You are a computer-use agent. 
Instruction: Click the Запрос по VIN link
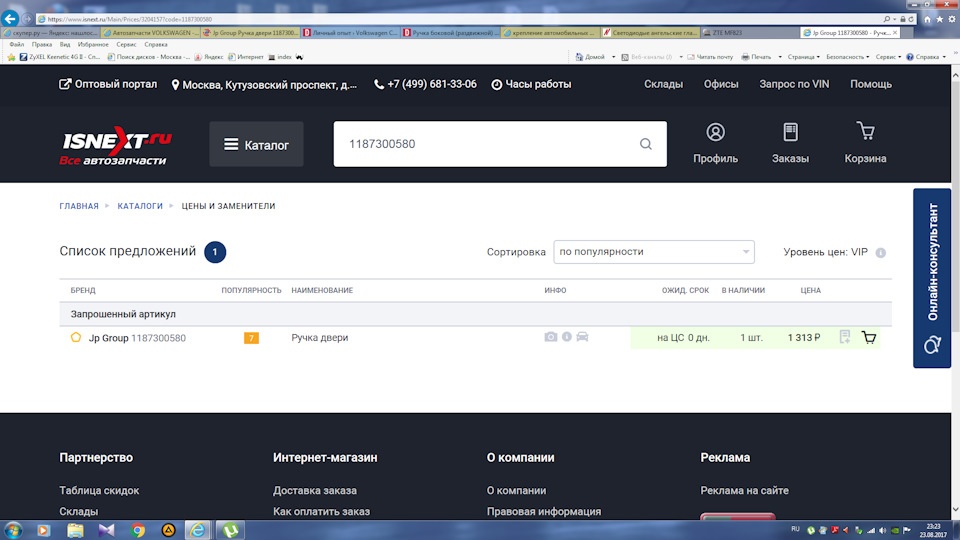(794, 85)
